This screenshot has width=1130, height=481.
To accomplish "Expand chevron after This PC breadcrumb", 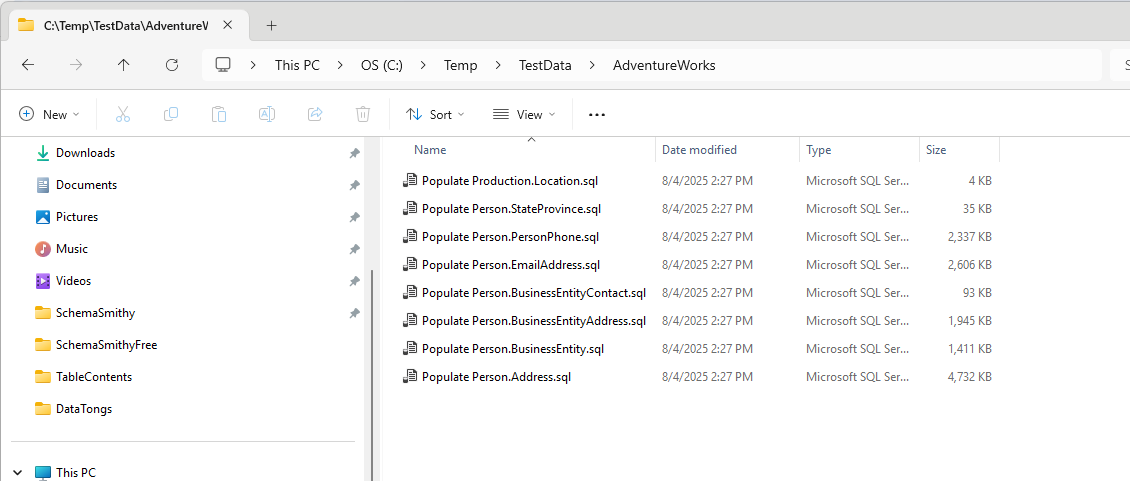I will (x=341, y=65).
